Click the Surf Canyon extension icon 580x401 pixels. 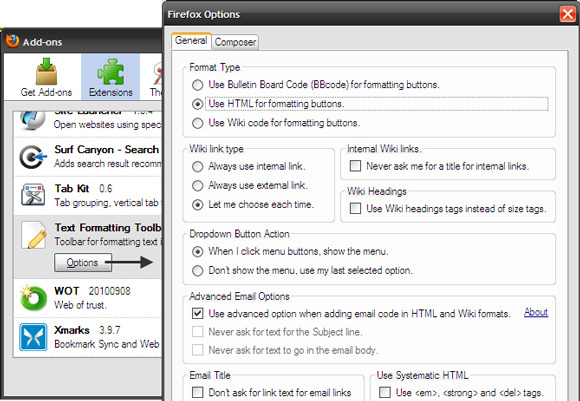33,157
